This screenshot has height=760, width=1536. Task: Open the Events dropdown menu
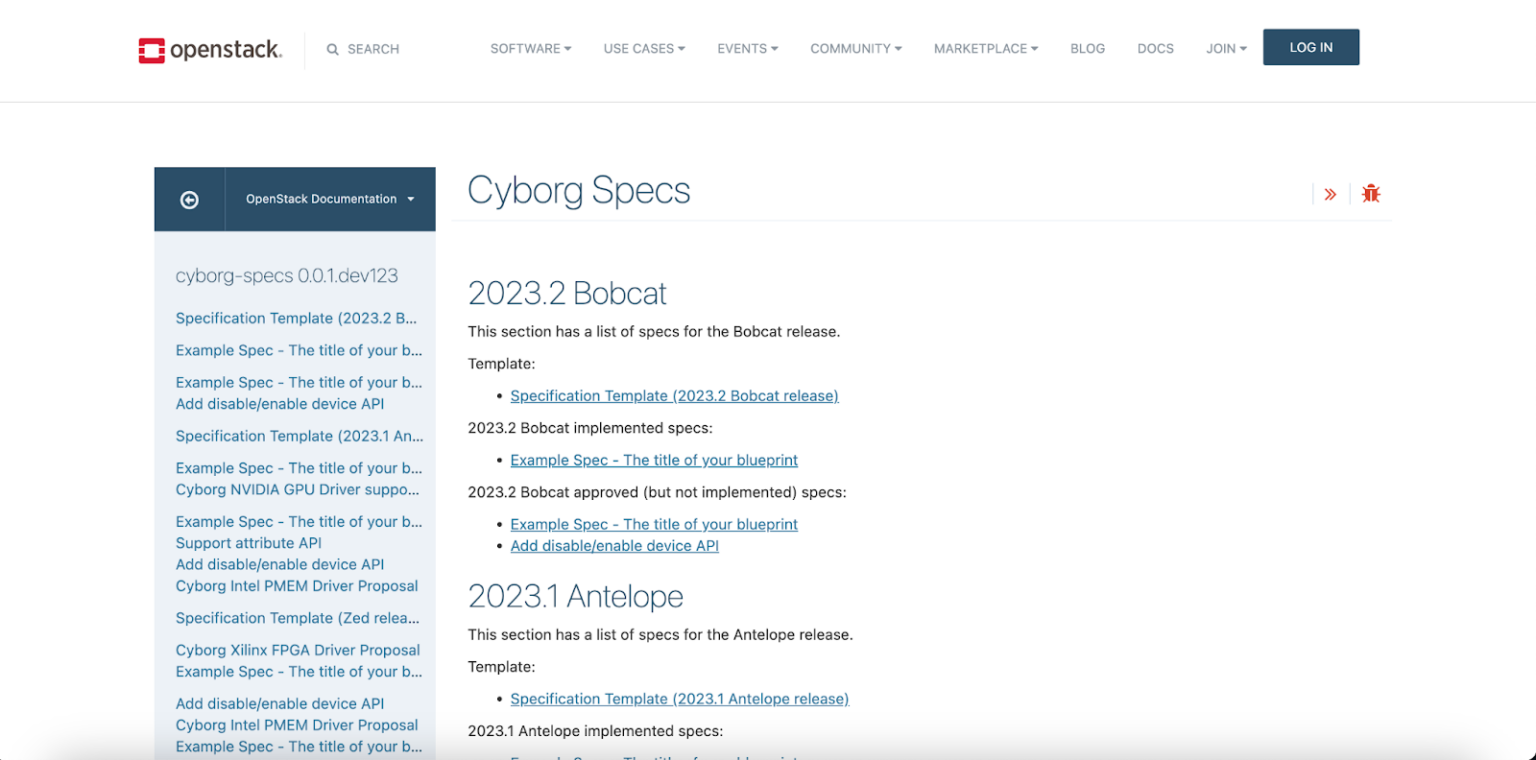click(x=747, y=48)
